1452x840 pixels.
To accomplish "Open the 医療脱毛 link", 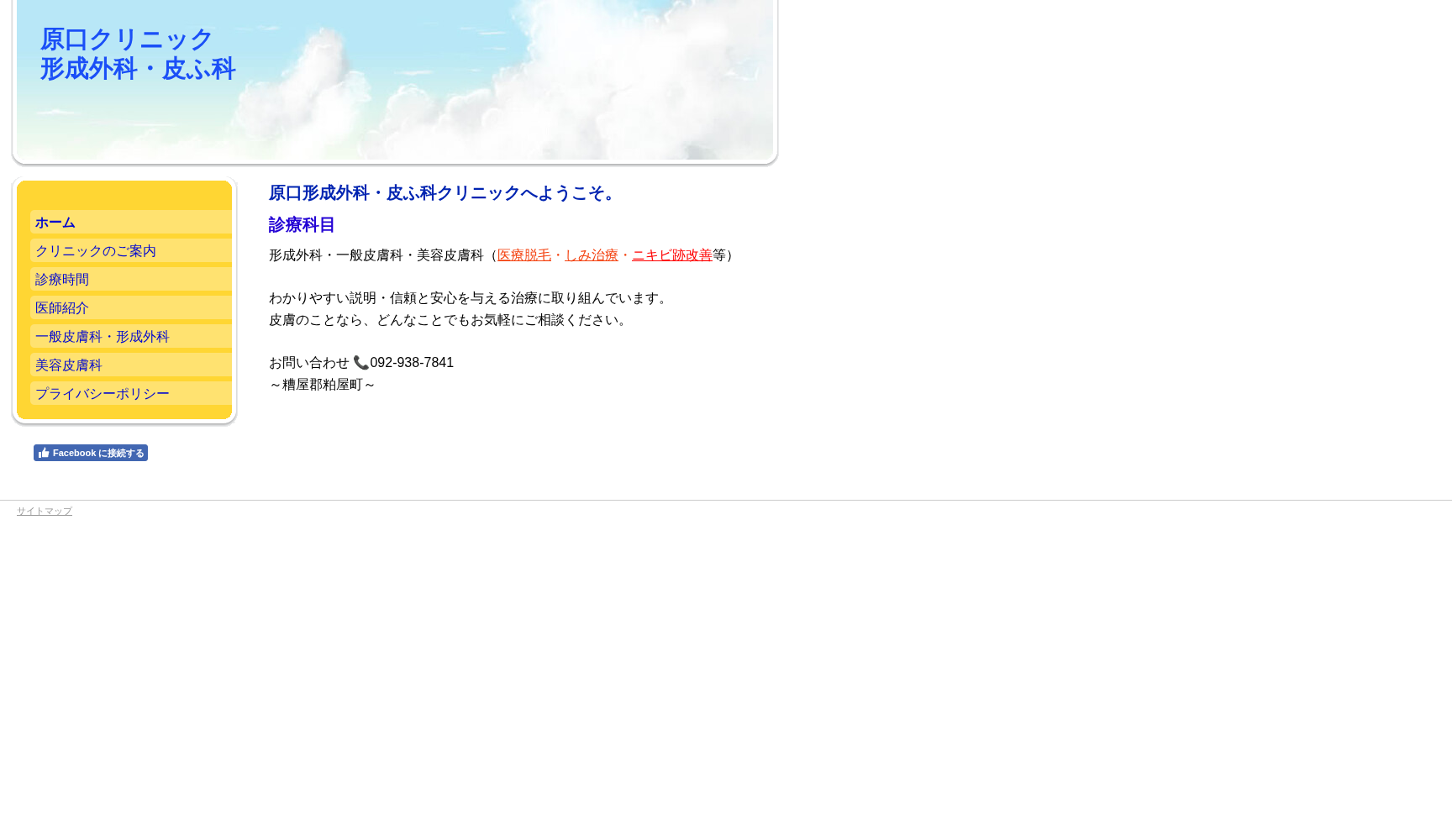I will tap(523, 255).
